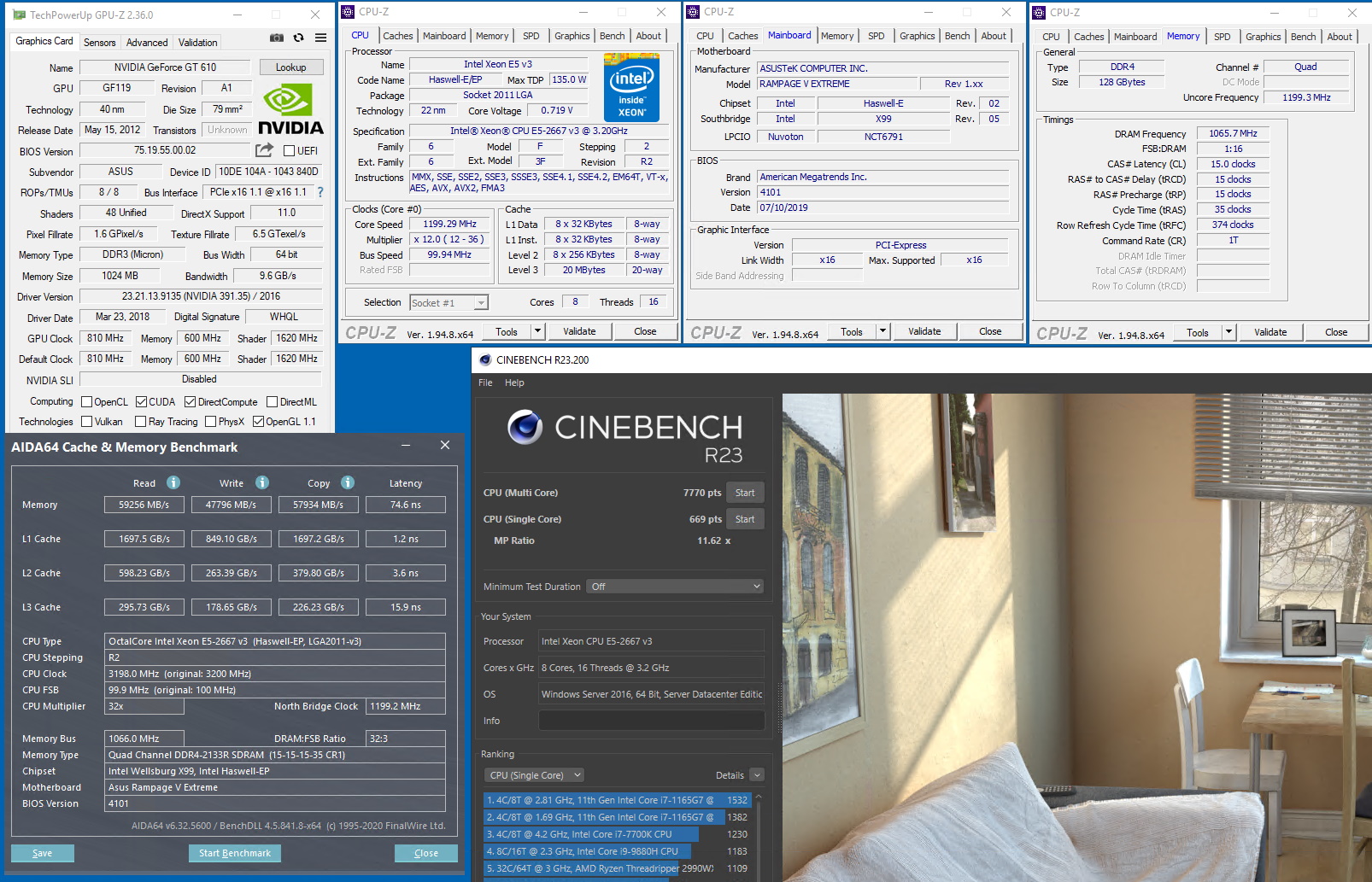The width and height of the screenshot is (1372, 882).
Task: Click the AIDA64 Save button
Action: tap(42, 853)
